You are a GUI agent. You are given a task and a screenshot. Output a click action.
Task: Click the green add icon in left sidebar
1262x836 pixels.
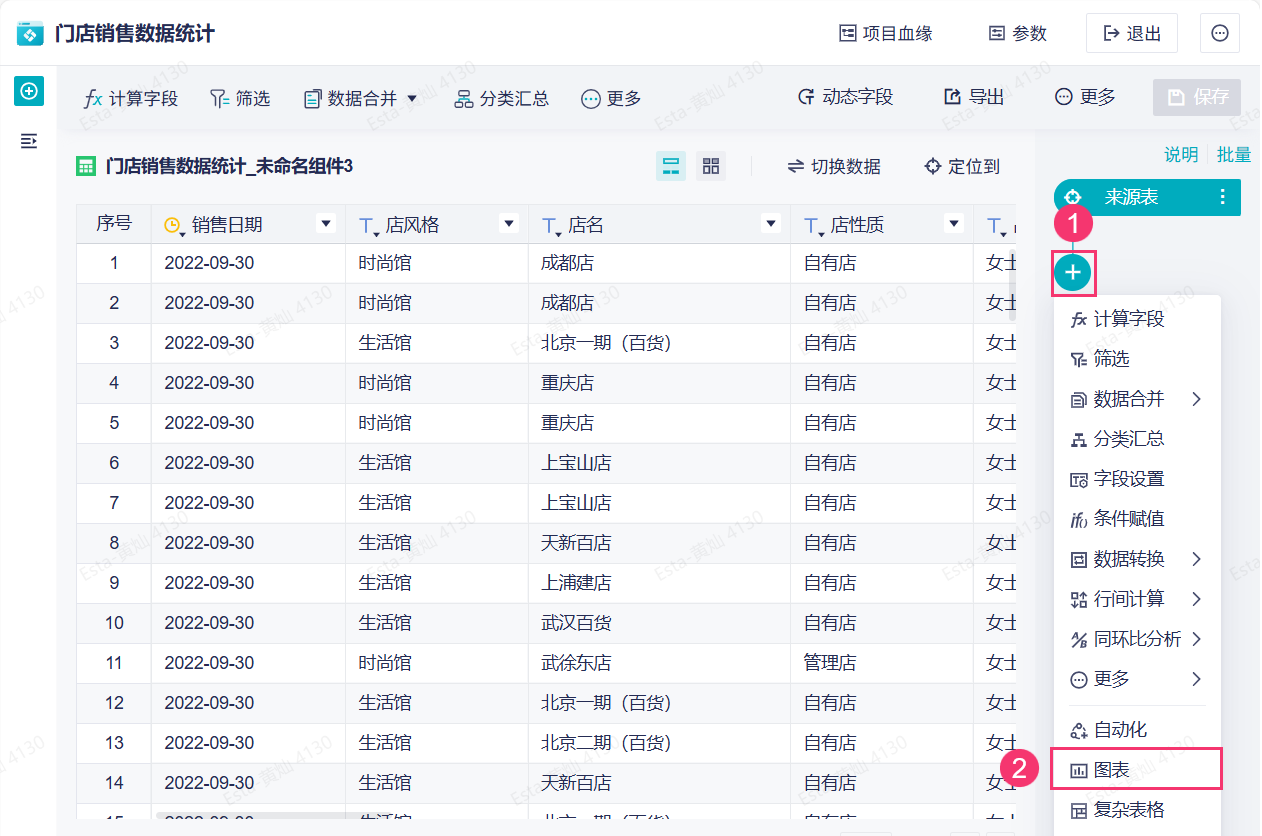pyautogui.click(x=29, y=92)
